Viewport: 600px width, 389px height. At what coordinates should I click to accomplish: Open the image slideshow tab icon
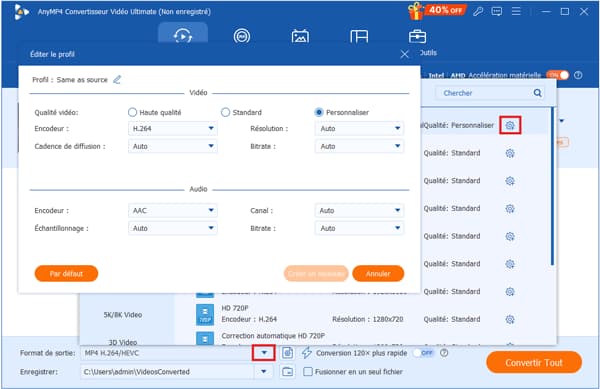tap(300, 36)
